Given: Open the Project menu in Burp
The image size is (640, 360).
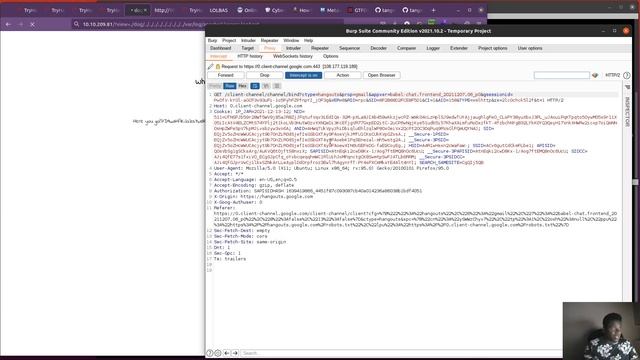Looking at the screenshot, I should (229, 40).
